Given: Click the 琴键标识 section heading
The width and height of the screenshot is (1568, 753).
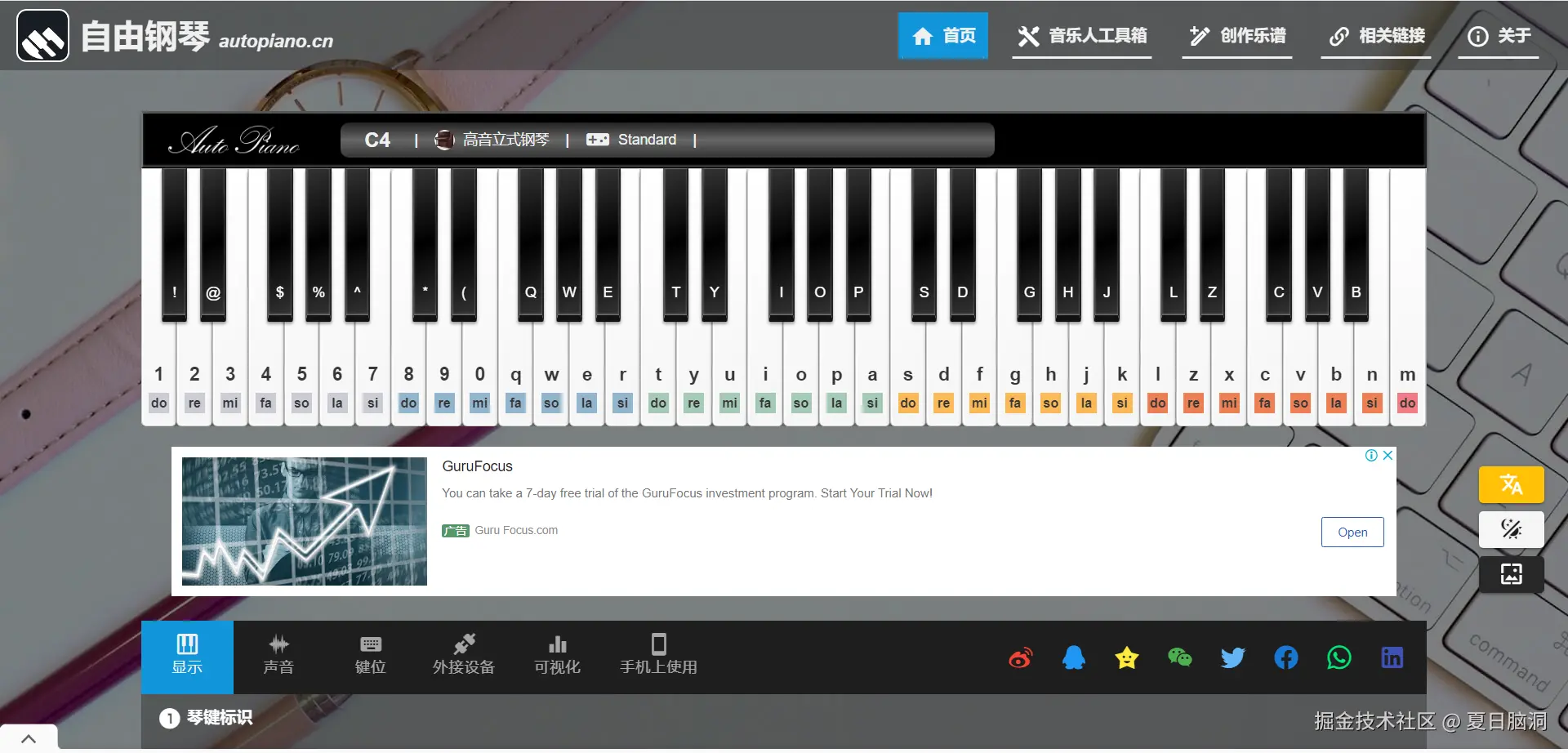Looking at the screenshot, I should point(220,717).
